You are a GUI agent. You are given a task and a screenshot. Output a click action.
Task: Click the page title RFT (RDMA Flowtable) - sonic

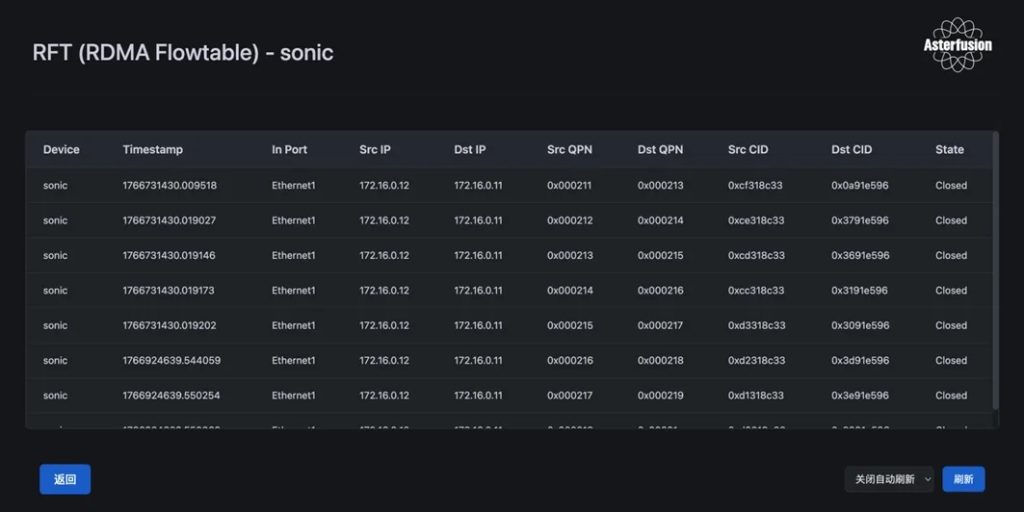183,53
